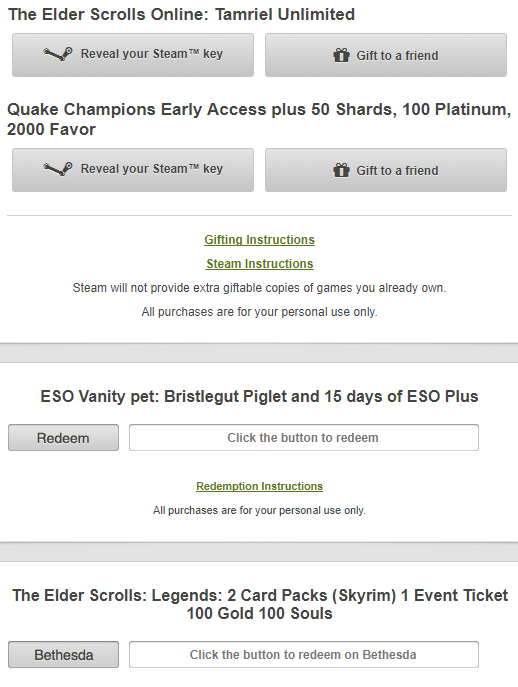Screen dimensions: 518x687
Task: Click the Steam logo icon for Quake Champions
Action: click(x=58, y=169)
